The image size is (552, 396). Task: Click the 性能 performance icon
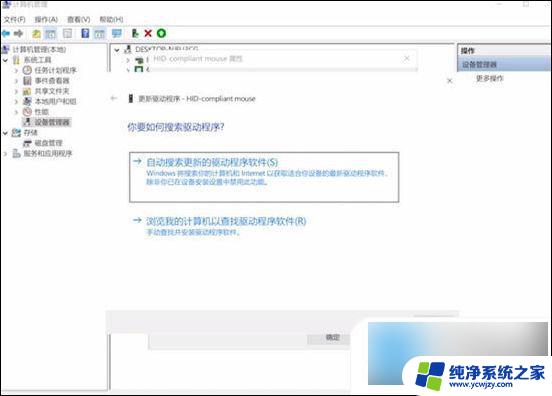27,112
